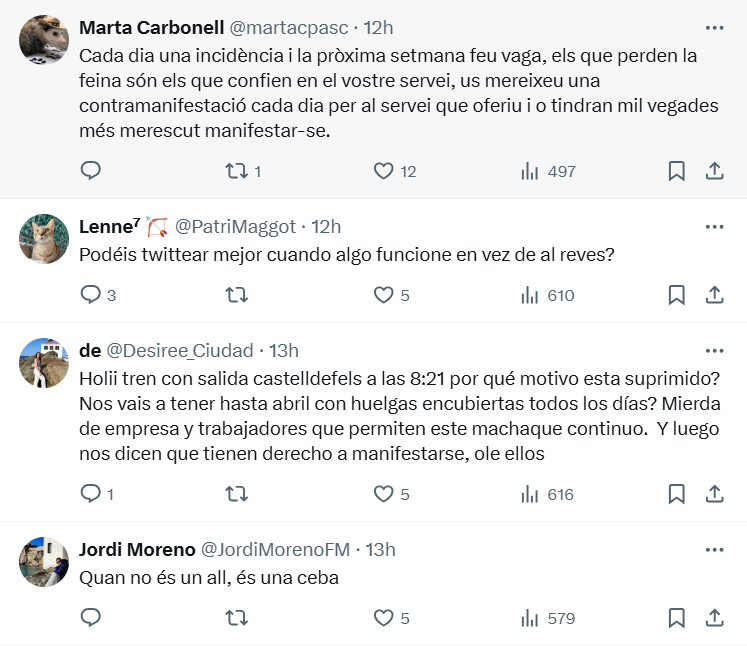The image size is (747, 646).
Task: Open replies to Lenne's tweet
Action: point(98,295)
